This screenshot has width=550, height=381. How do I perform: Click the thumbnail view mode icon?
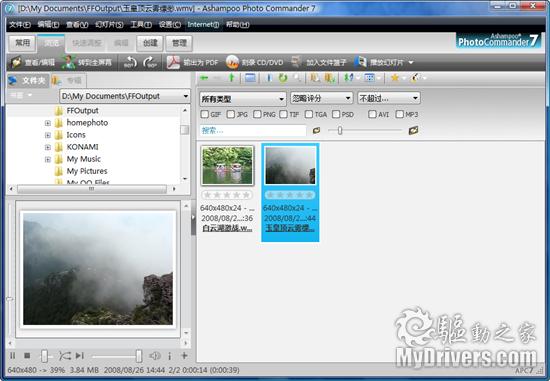[369, 78]
